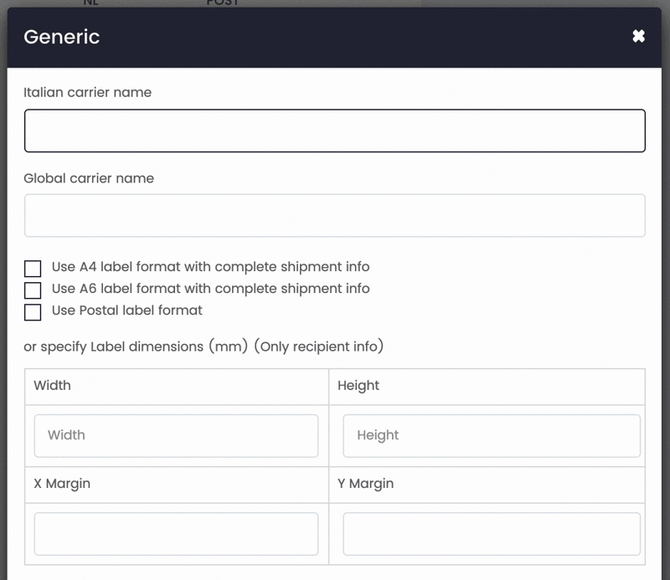670x580 pixels.
Task: Tick the A6 label format checkbox
Action: tap(33, 290)
